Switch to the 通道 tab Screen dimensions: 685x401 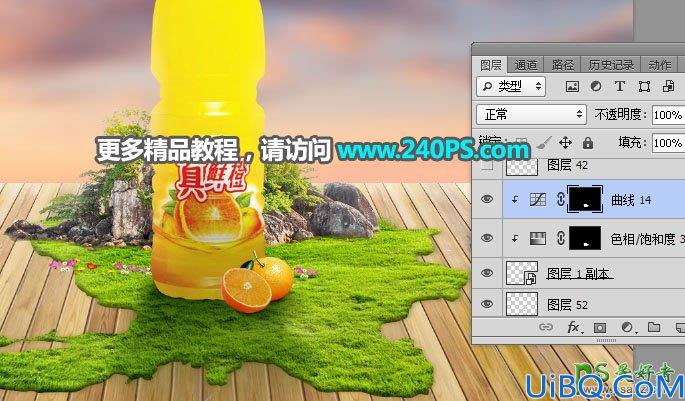[526, 65]
